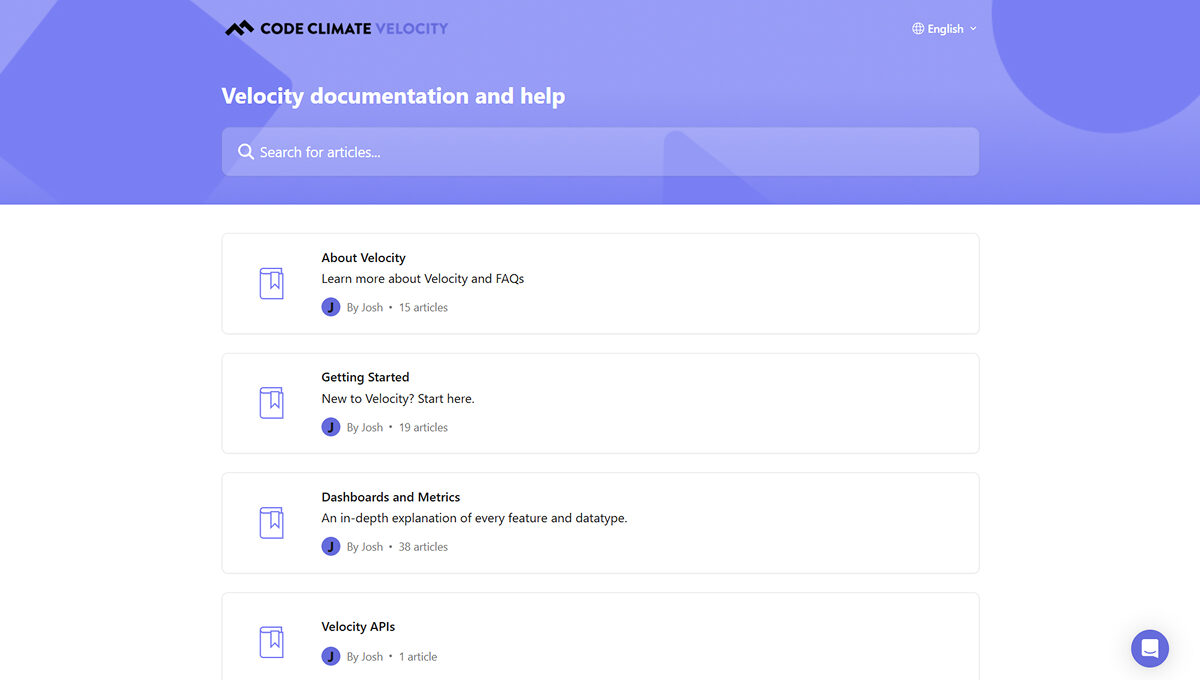Click the Code Climate Velocity logo
1200x680 pixels.
335,28
